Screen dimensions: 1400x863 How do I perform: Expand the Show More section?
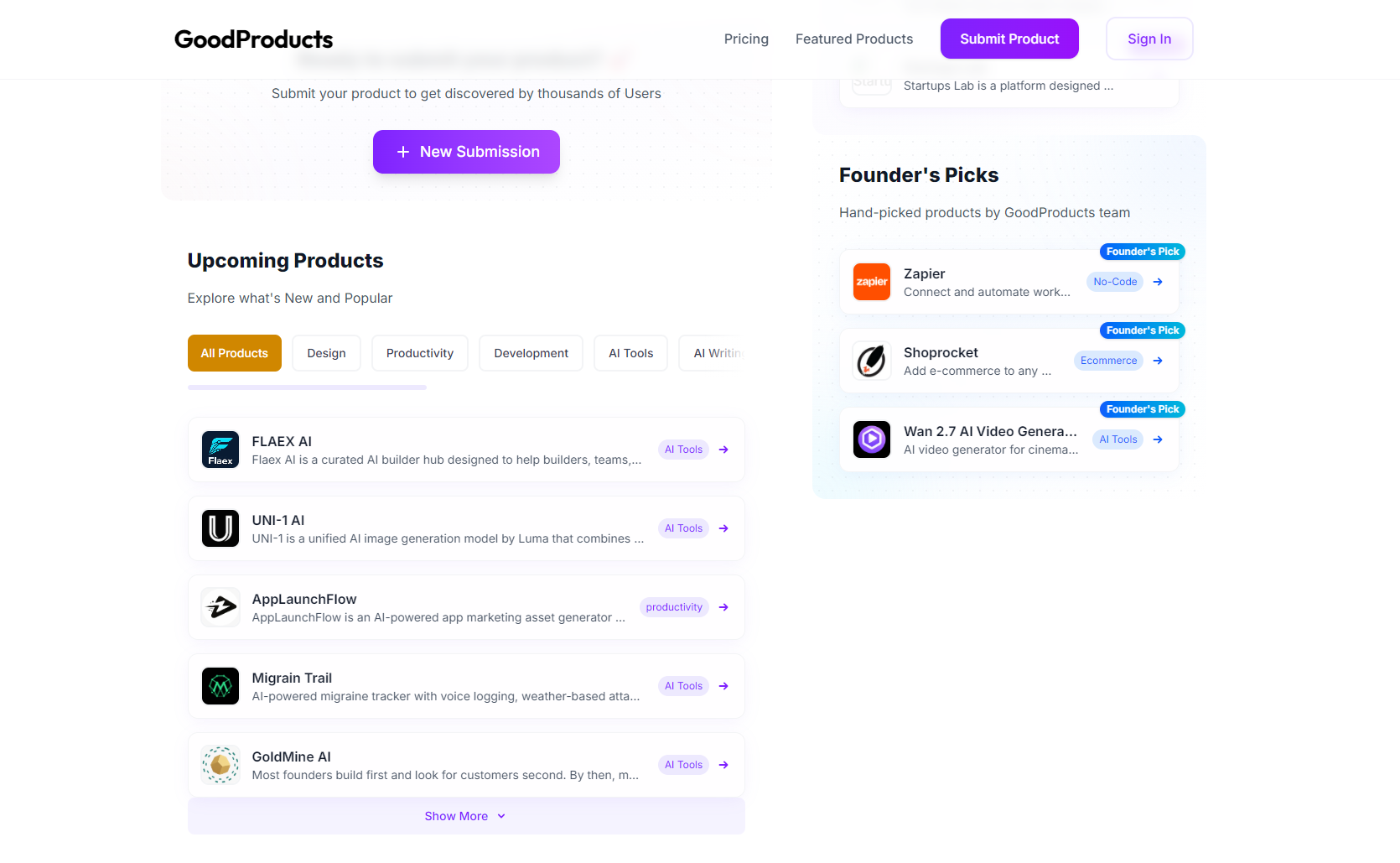(465, 815)
